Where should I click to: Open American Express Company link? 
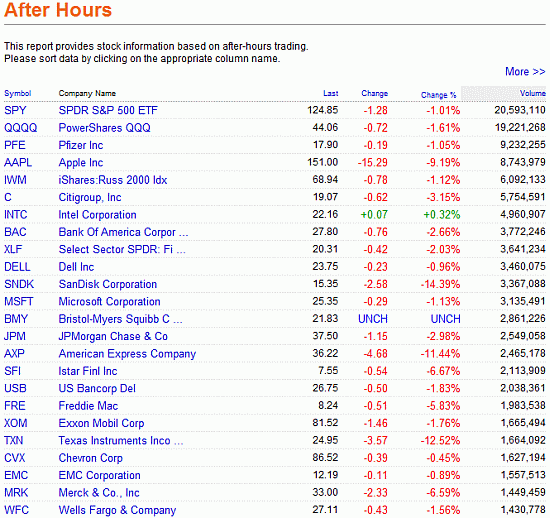(x=127, y=354)
